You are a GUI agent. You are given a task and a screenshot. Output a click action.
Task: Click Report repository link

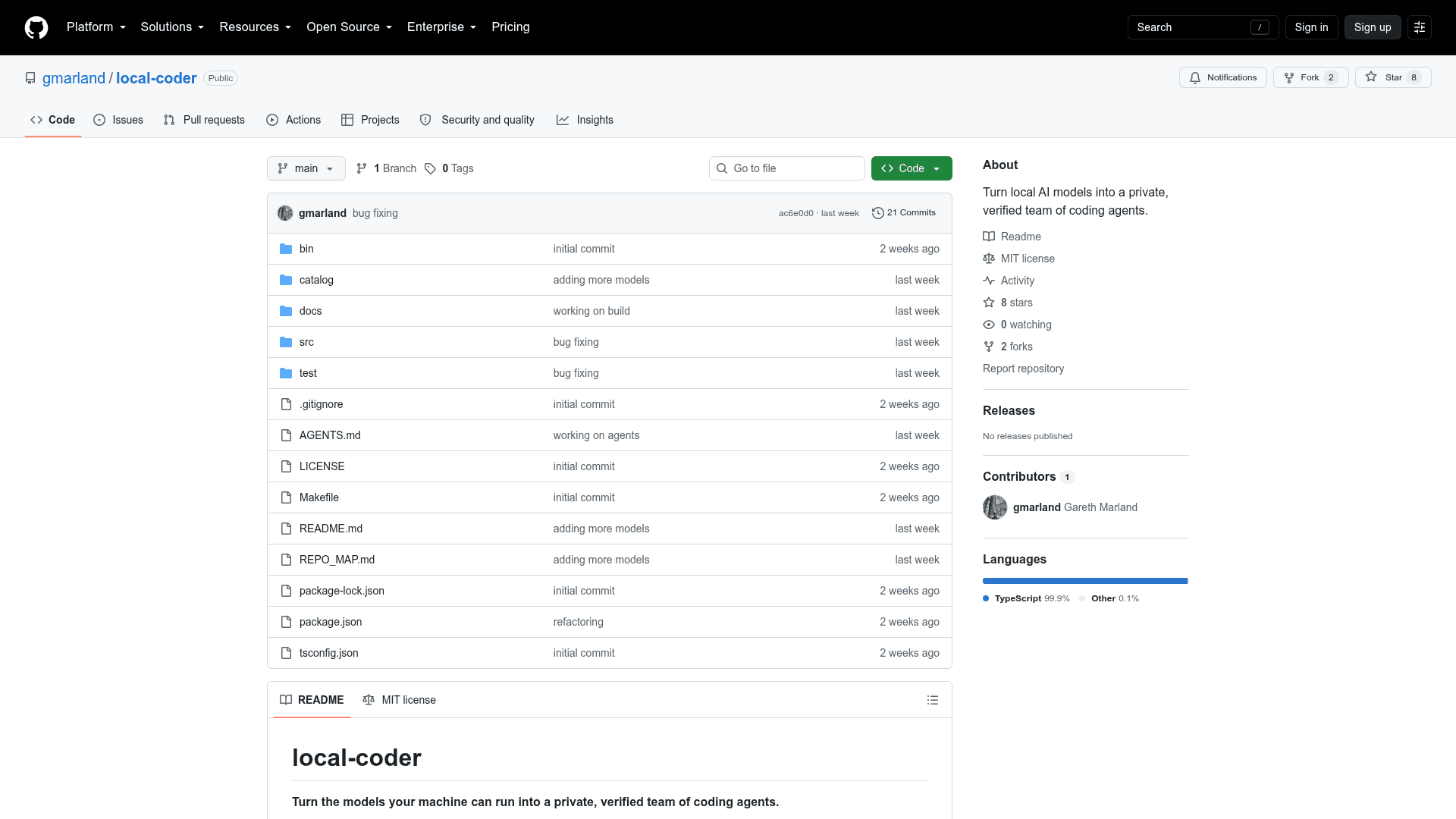pyautogui.click(x=1023, y=369)
